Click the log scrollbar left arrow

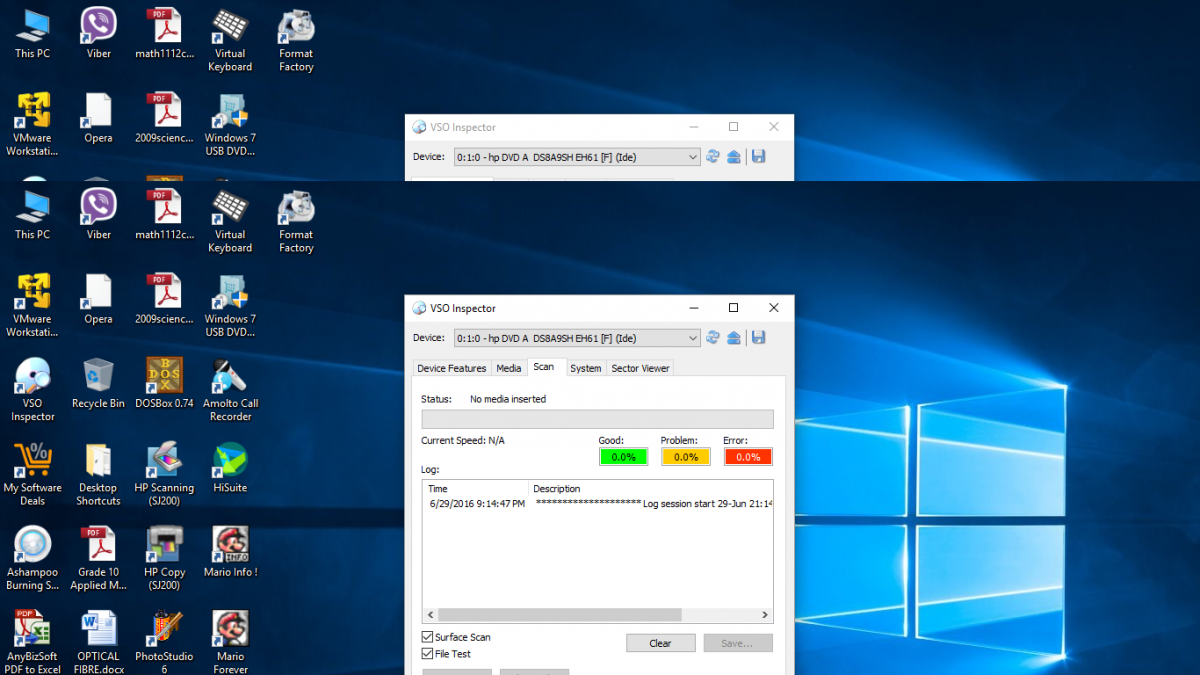pos(430,615)
